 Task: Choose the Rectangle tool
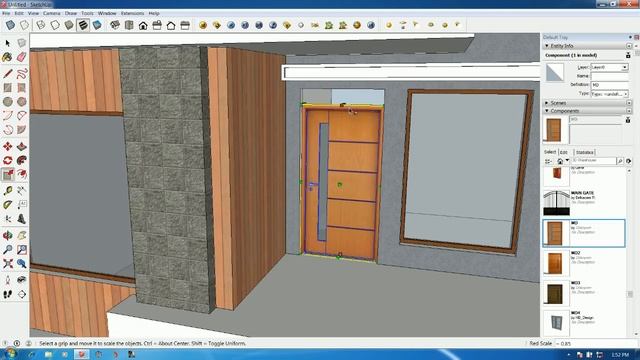[x=7, y=87]
